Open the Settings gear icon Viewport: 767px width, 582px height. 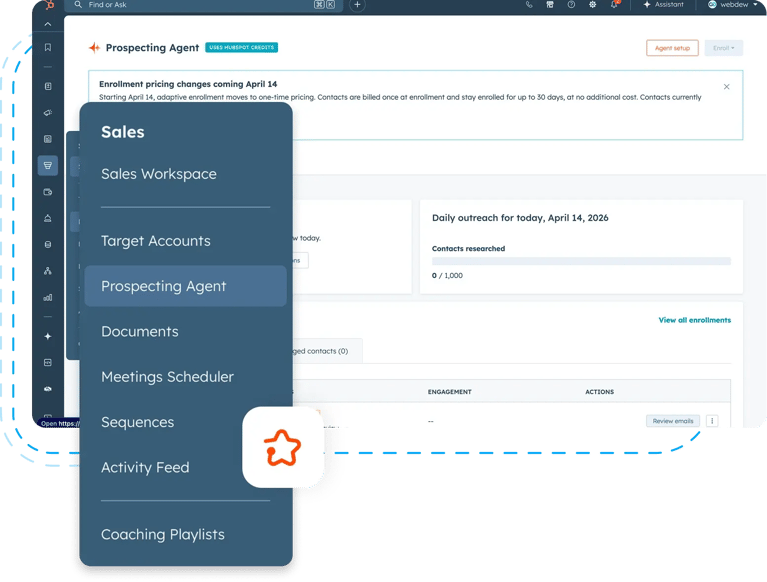(x=592, y=5)
